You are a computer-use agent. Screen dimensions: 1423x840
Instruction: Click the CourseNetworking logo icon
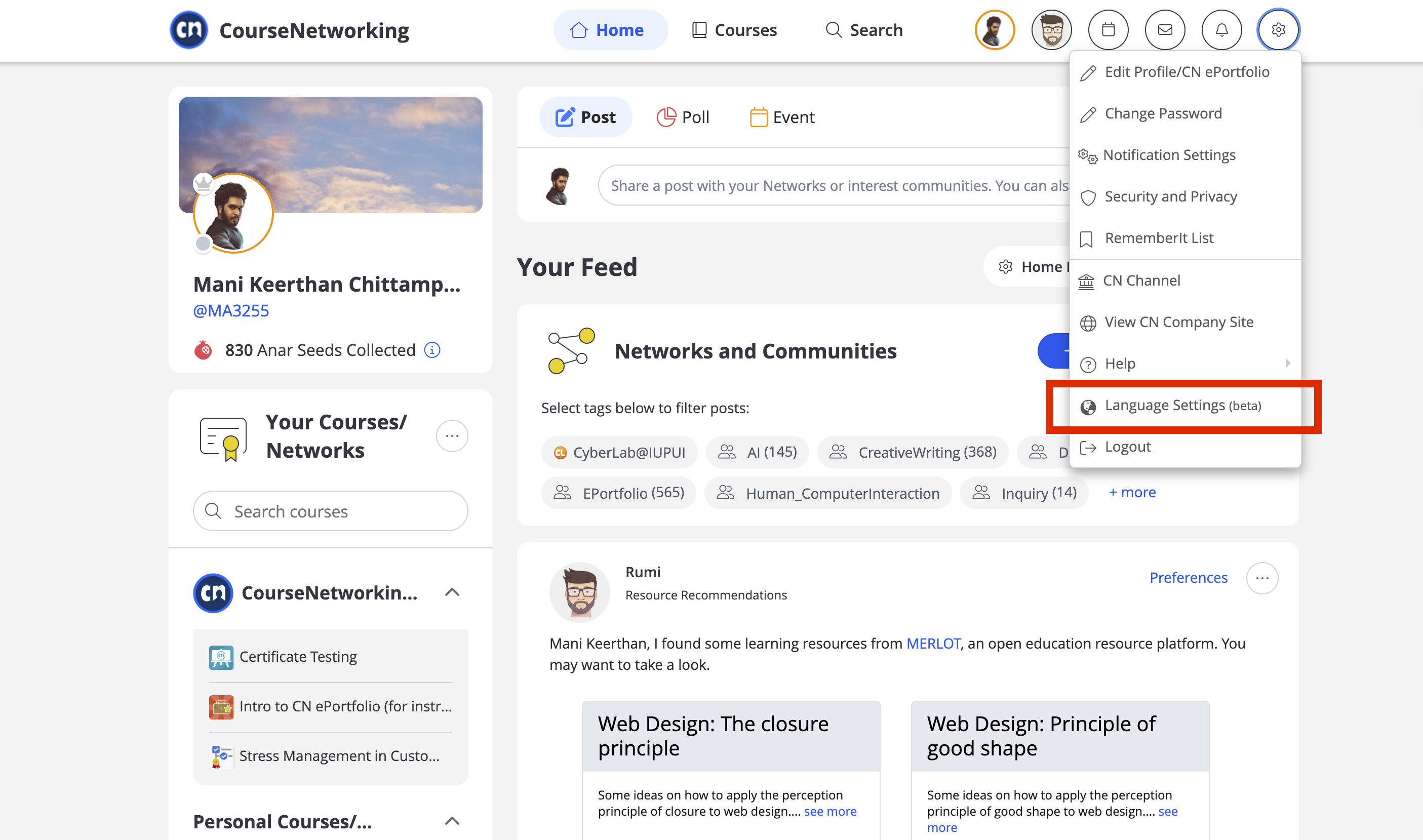[x=189, y=30]
